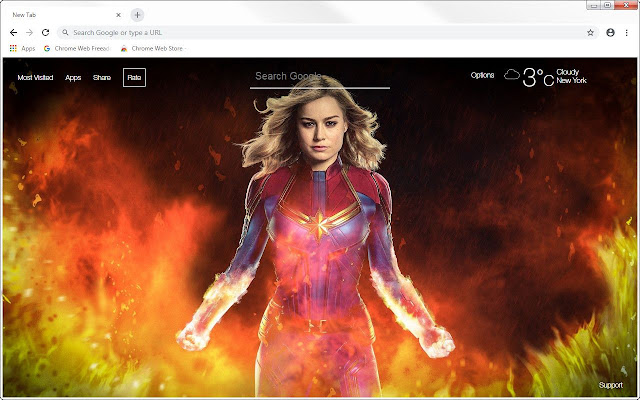Image resolution: width=640 pixels, height=400 pixels.
Task: Open the Chrome Web Store bookmark
Action: point(153,48)
